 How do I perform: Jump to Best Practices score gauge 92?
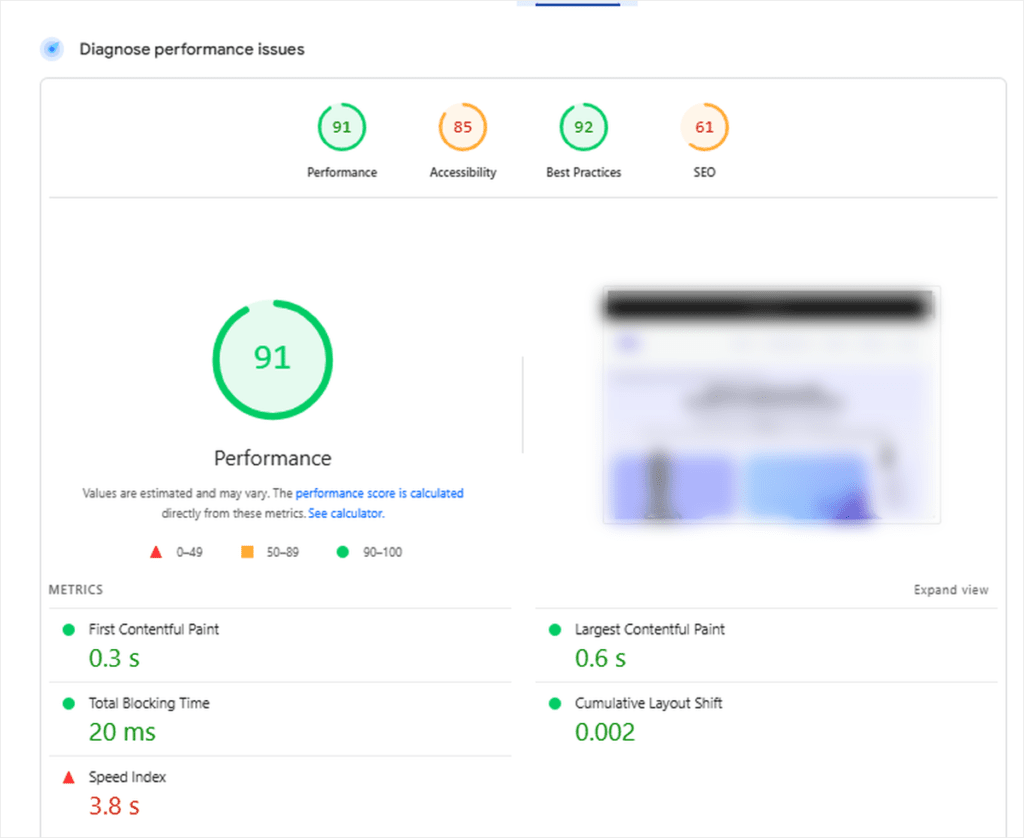pos(583,127)
